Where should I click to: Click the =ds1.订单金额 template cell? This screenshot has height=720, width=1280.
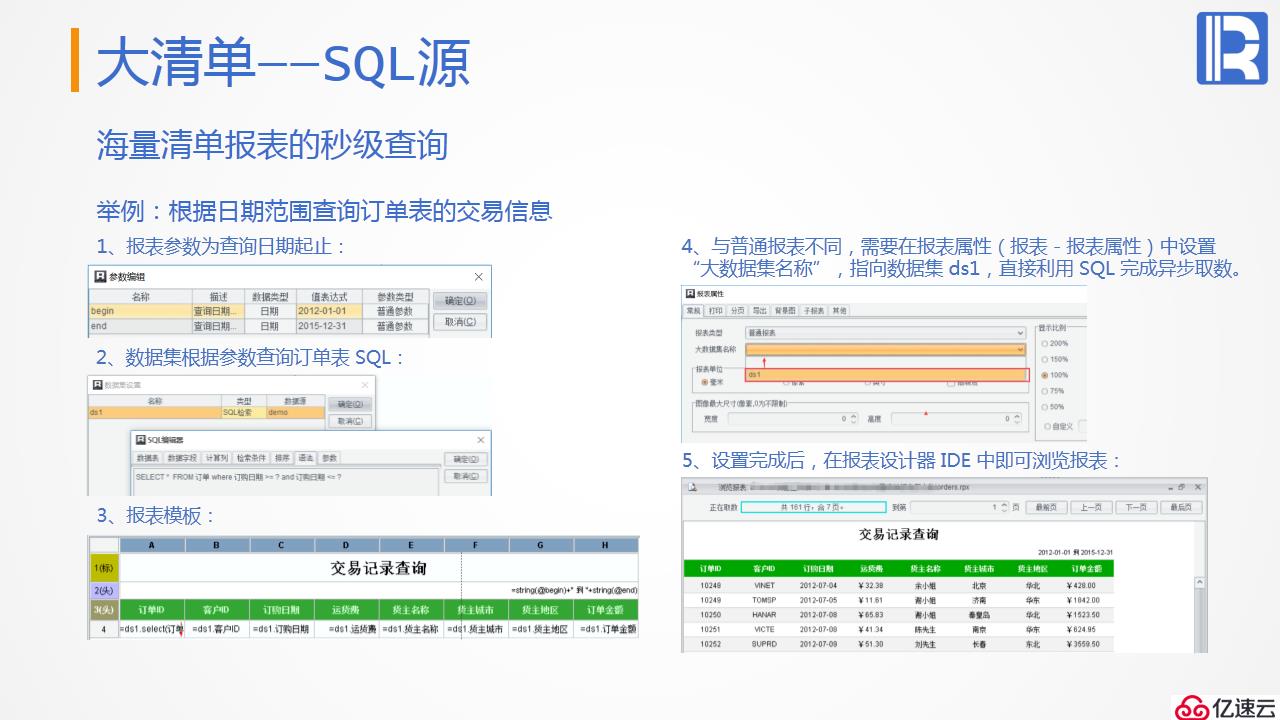[607, 629]
